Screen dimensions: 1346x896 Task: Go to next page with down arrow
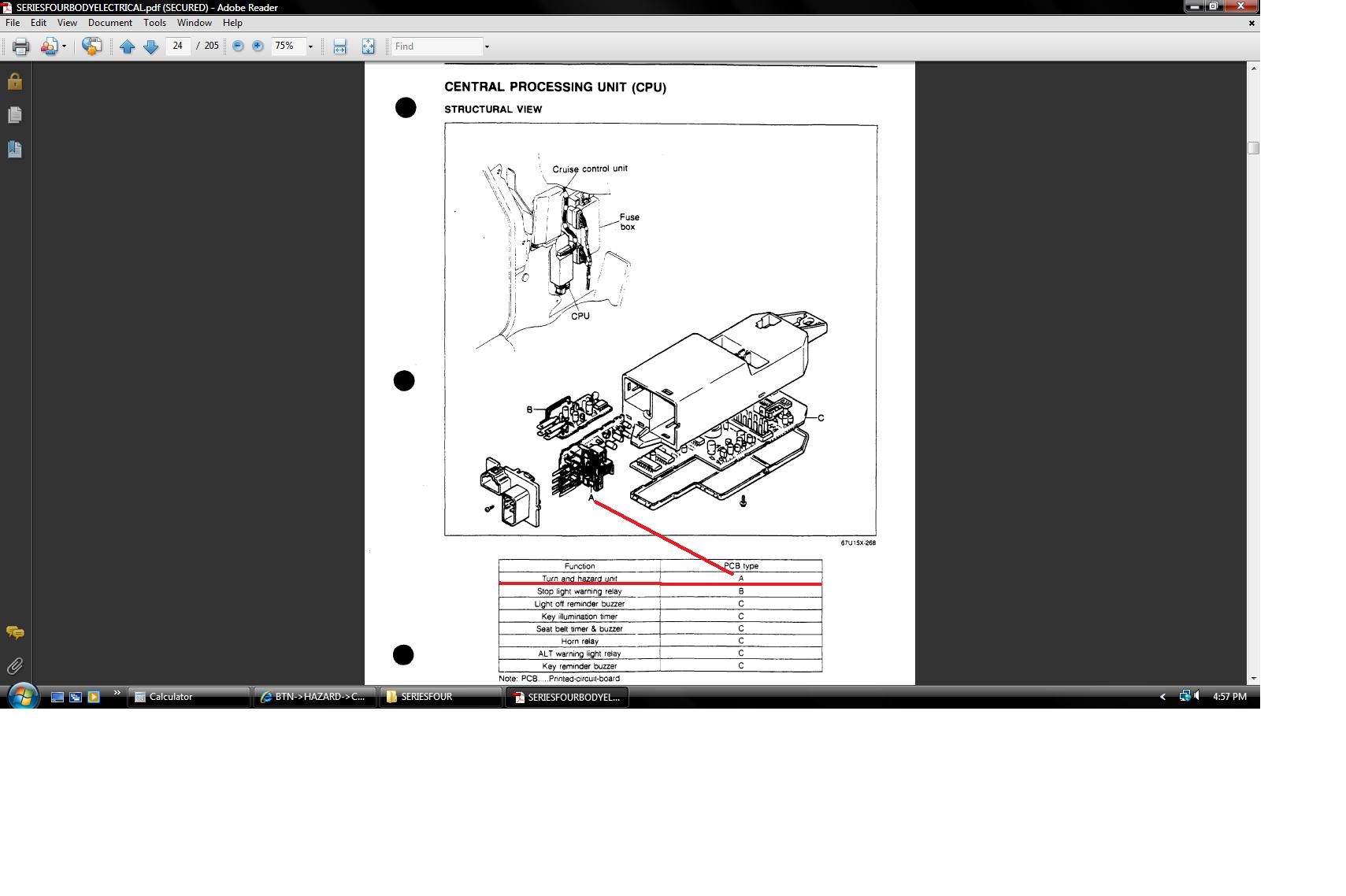point(150,46)
